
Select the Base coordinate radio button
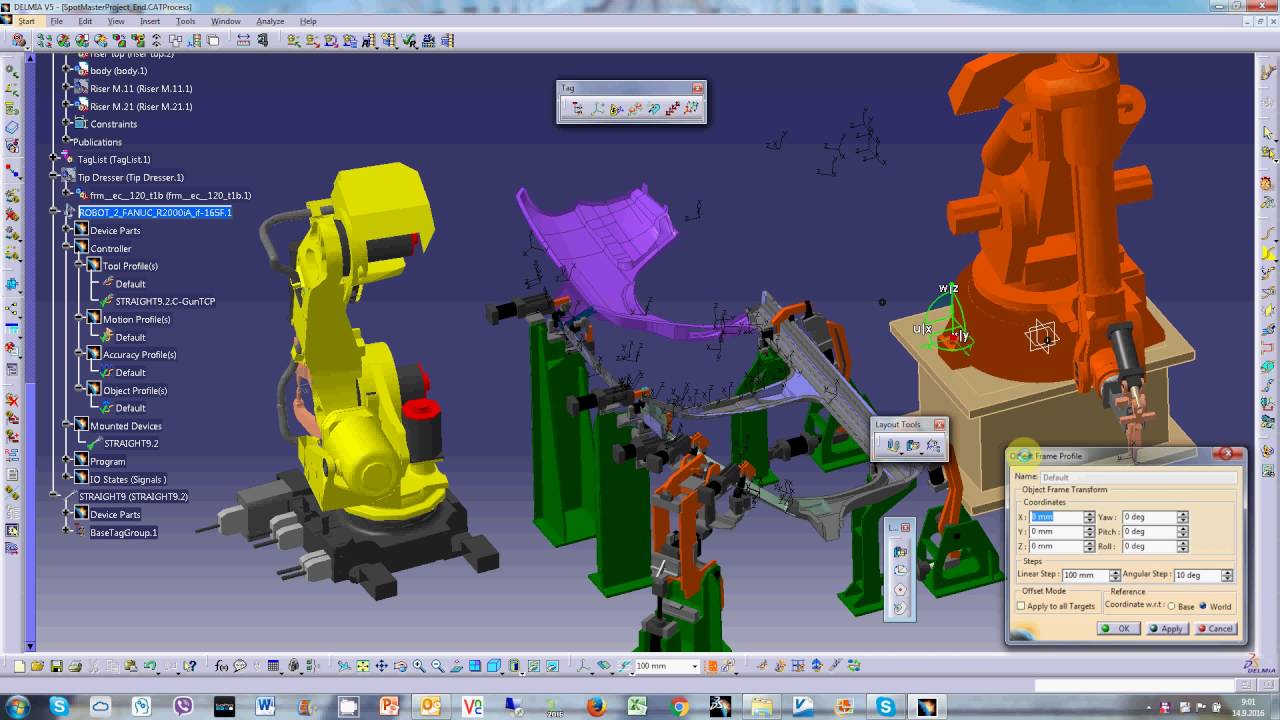(x=1171, y=606)
